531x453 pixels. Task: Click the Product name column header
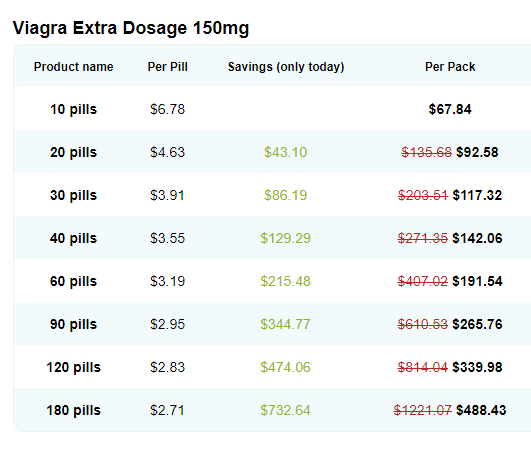click(x=73, y=67)
